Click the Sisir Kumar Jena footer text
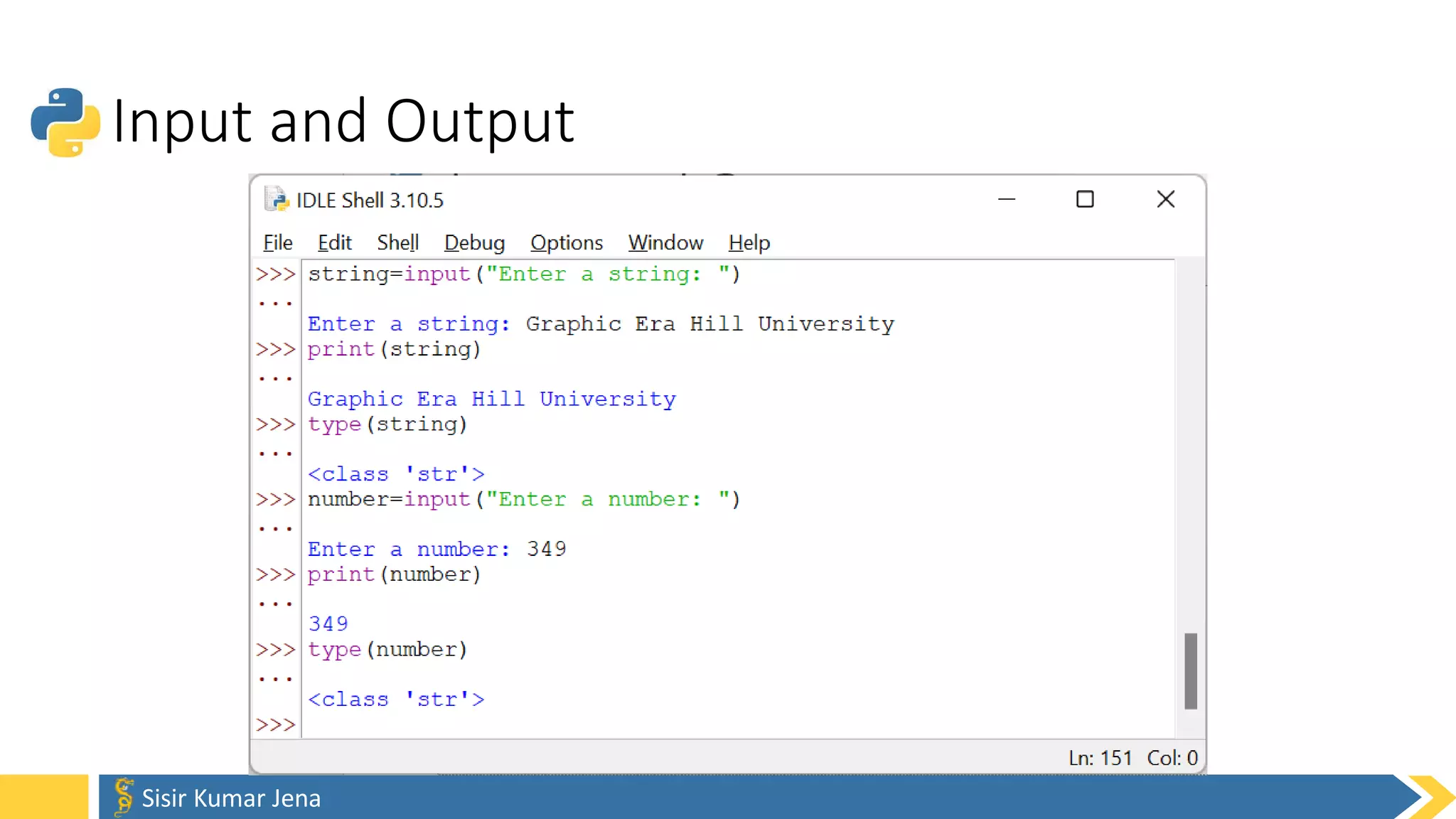 231,798
